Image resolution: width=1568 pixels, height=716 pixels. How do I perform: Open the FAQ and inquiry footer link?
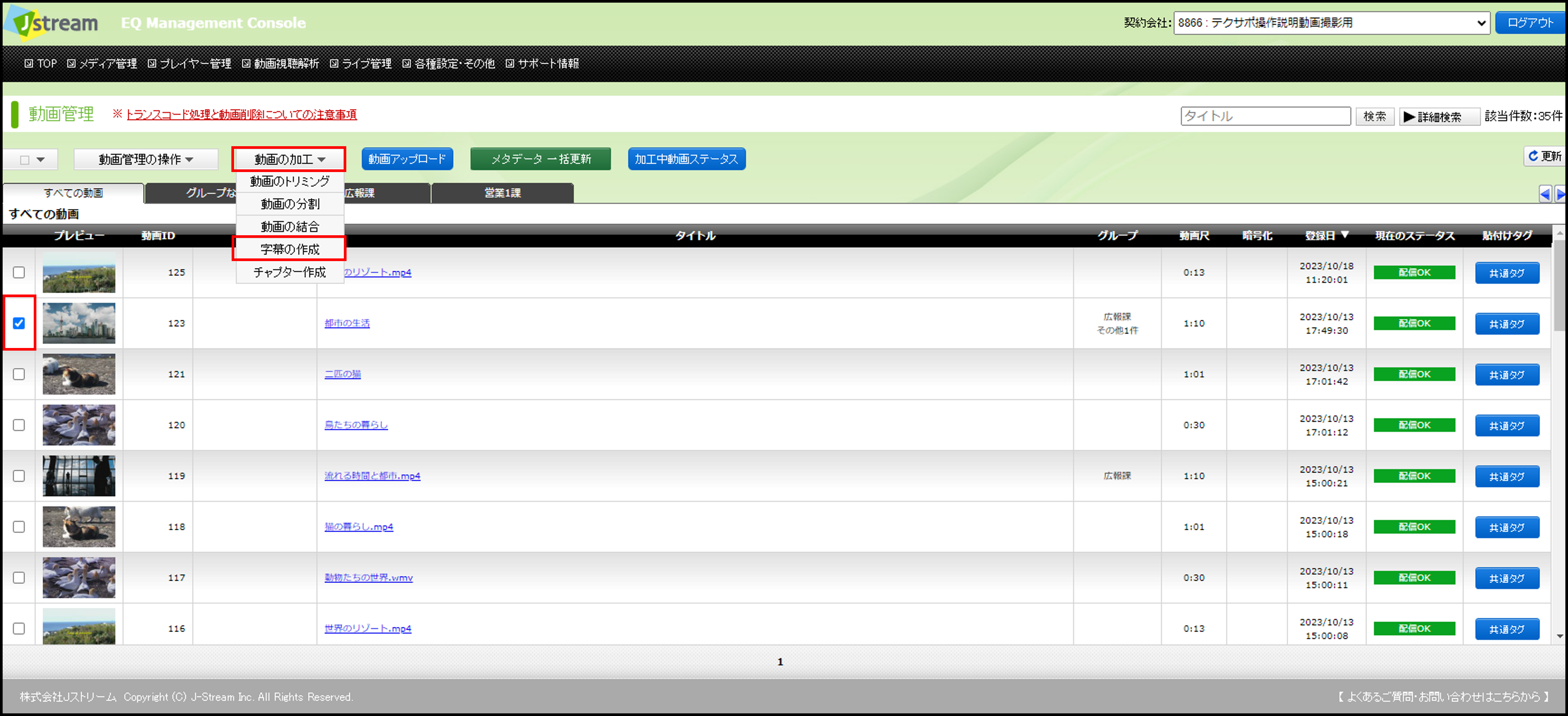pyautogui.click(x=1443, y=697)
